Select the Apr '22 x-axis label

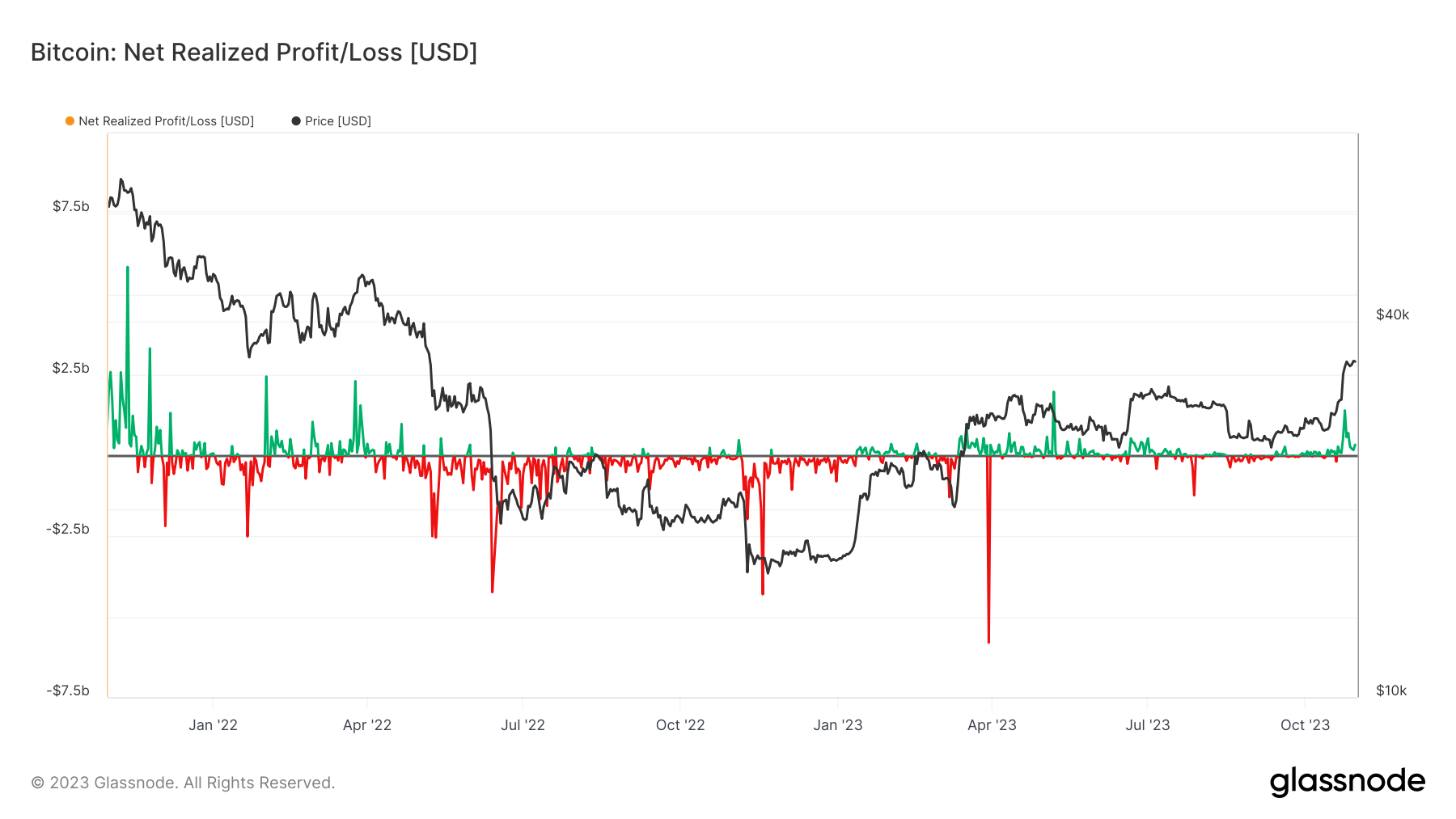pyautogui.click(x=367, y=725)
